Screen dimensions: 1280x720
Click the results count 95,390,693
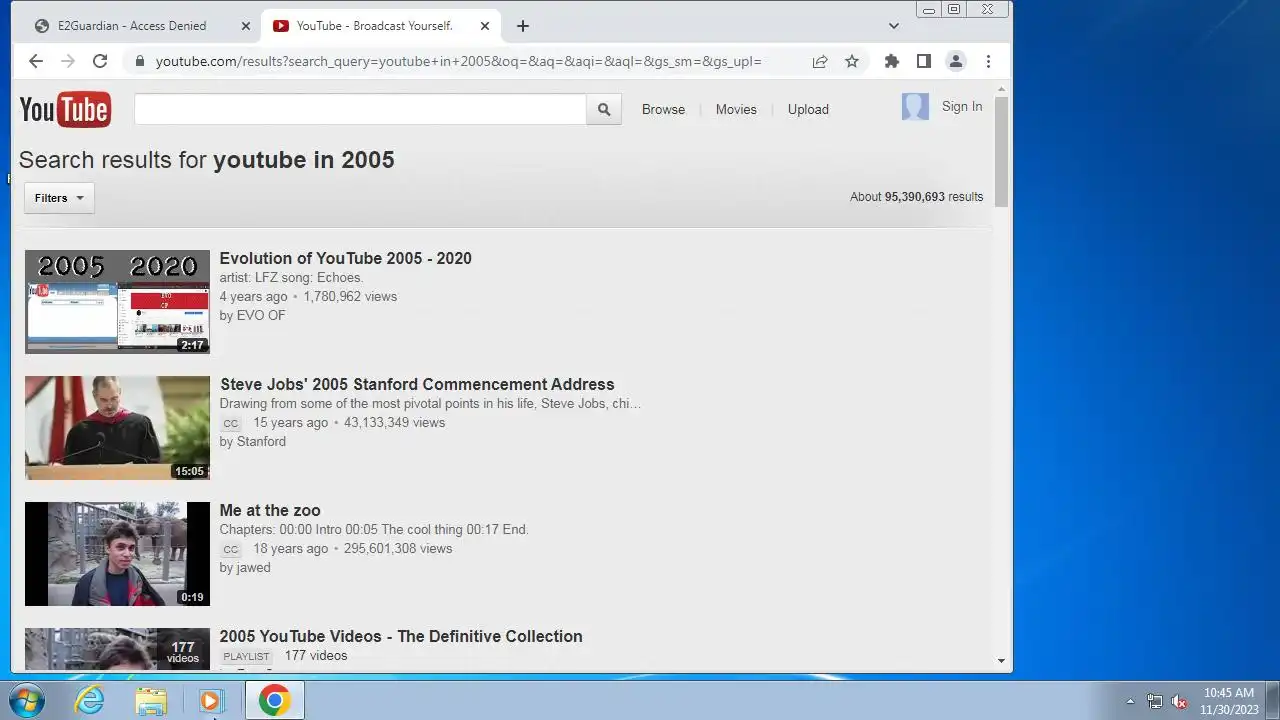914,197
